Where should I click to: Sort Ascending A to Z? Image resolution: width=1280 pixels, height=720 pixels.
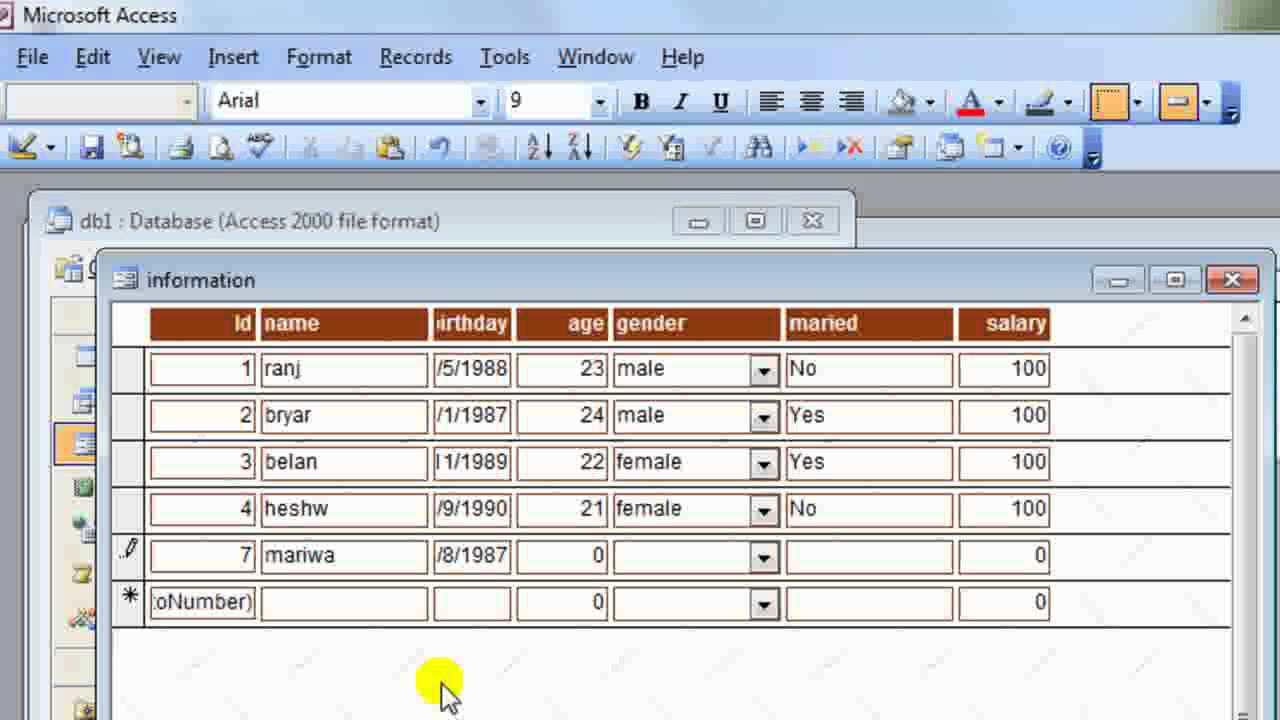[x=540, y=148]
